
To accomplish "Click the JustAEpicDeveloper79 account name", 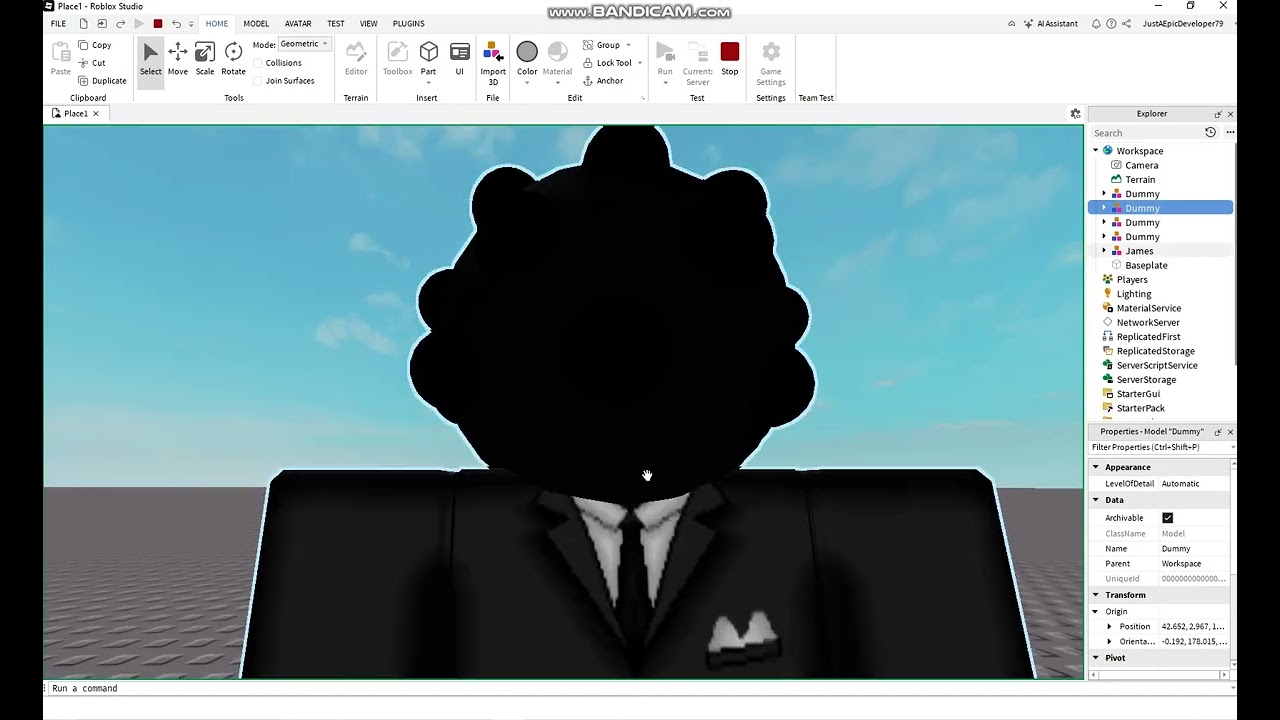I will 1183,23.
